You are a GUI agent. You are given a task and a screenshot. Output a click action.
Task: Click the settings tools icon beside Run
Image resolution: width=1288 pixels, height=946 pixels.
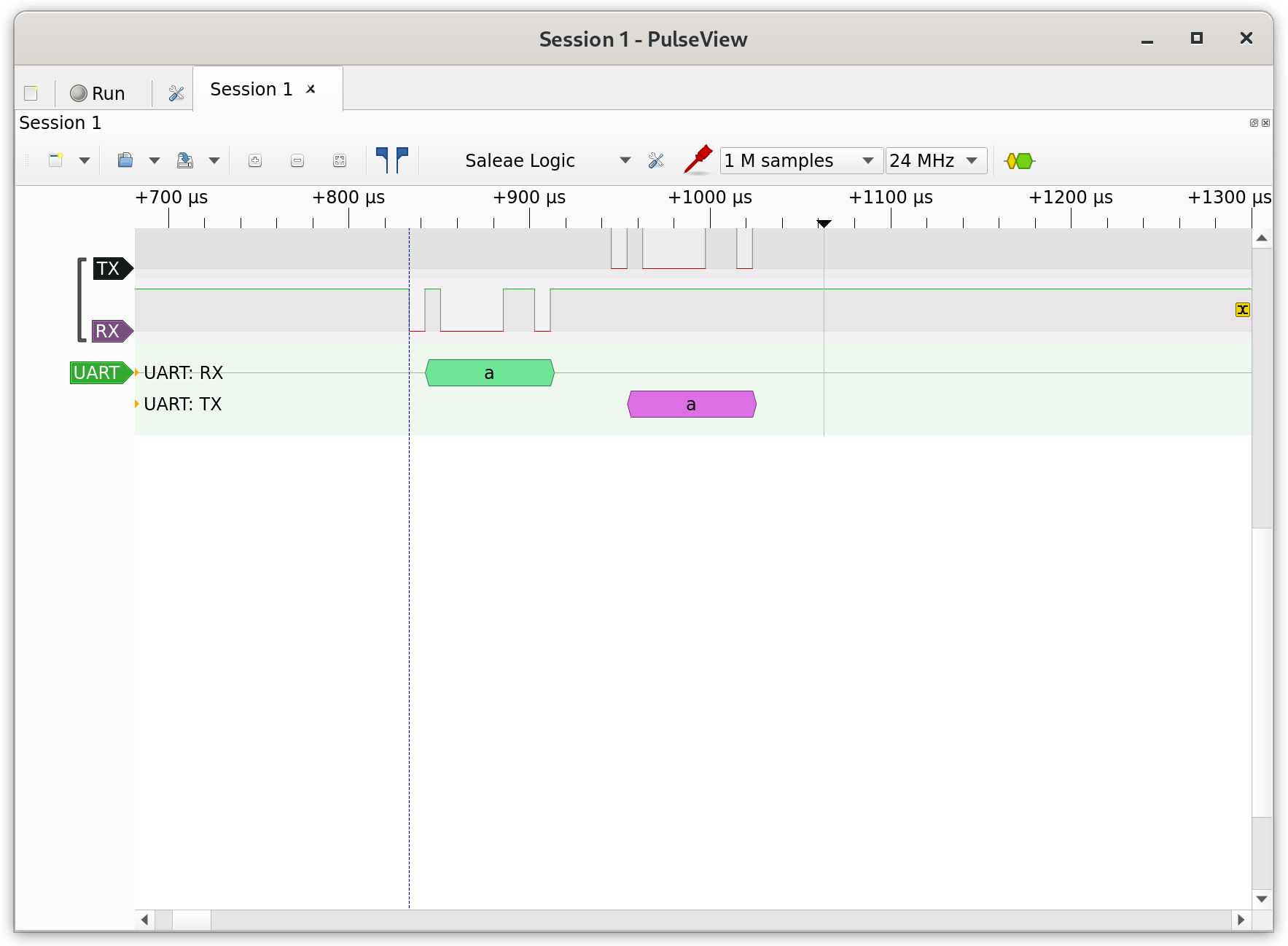(x=176, y=93)
